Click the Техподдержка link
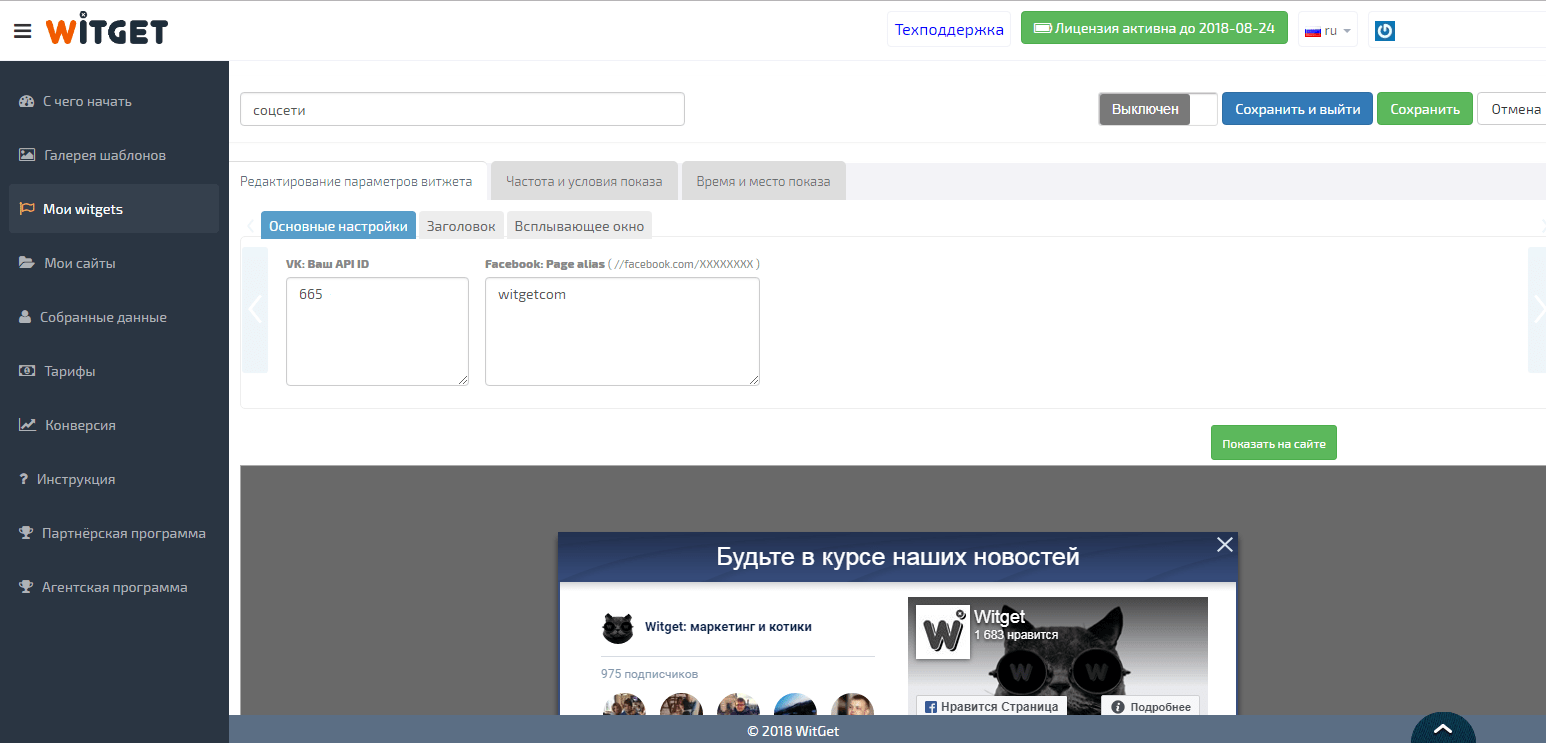 point(949,29)
